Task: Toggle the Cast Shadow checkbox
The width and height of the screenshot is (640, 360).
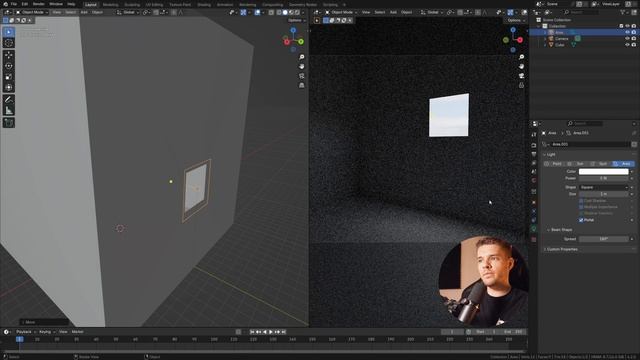Action: (581, 201)
